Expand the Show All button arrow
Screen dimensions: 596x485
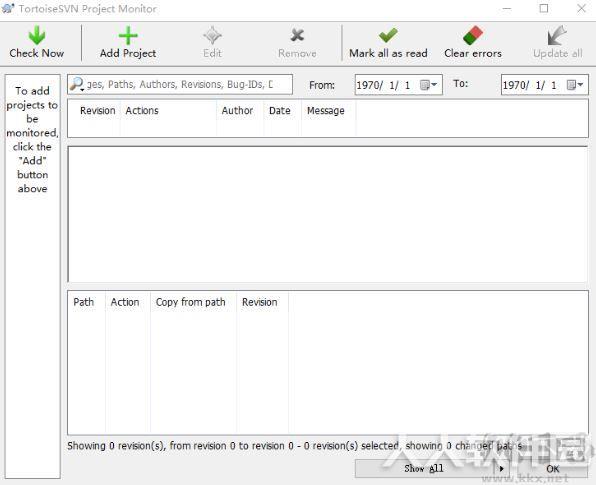coord(501,469)
